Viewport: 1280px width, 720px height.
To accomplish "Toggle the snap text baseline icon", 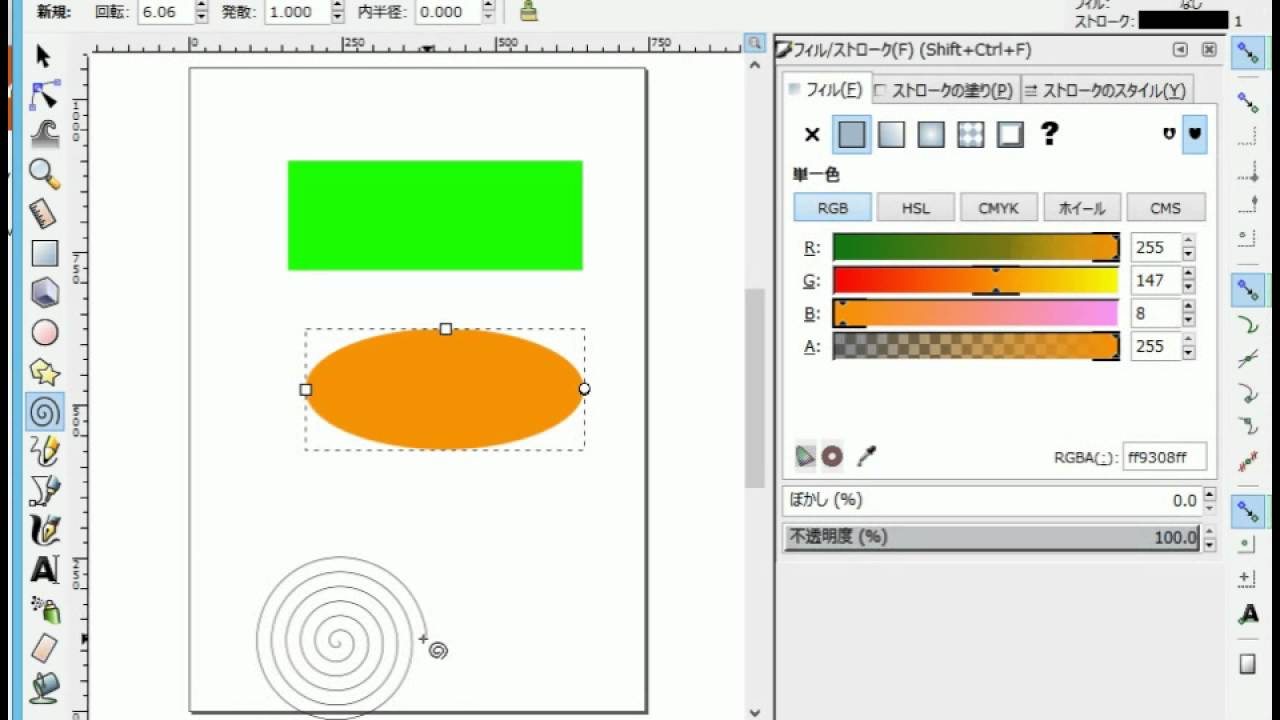I will click(x=1248, y=614).
